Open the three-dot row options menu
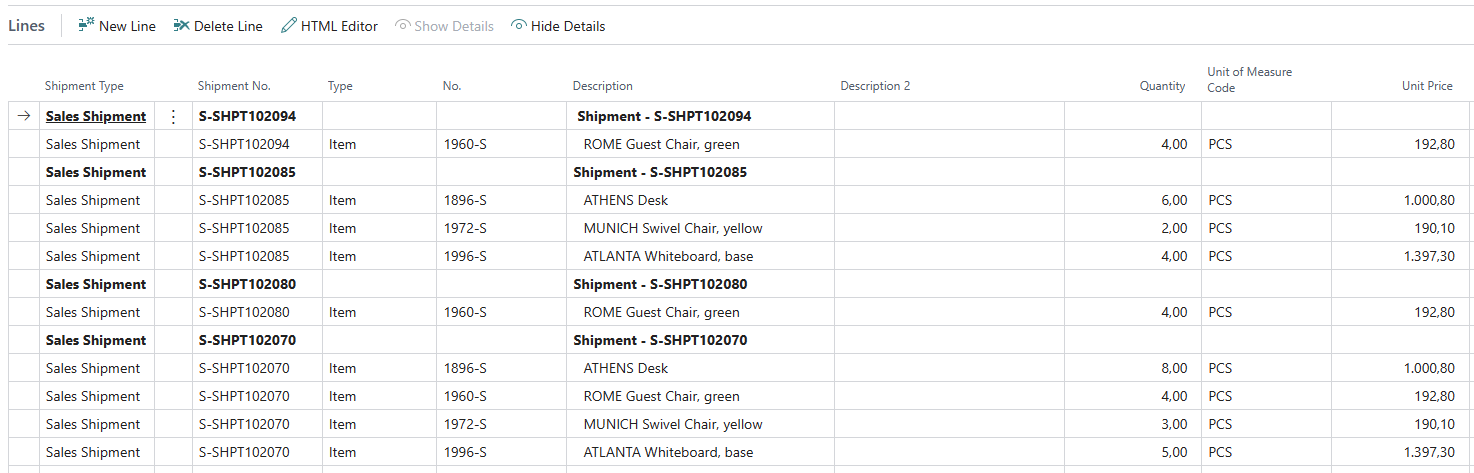1474x473 pixels. pos(173,117)
